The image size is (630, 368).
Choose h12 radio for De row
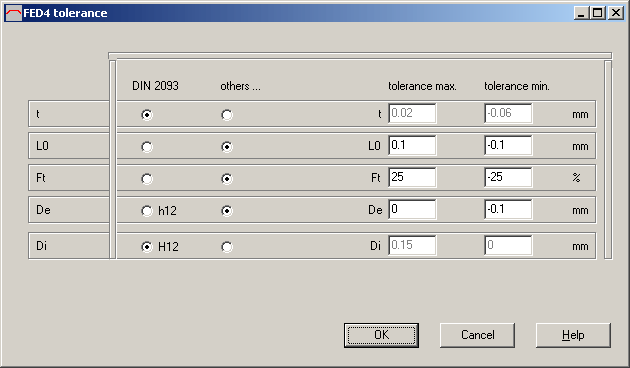click(159, 211)
